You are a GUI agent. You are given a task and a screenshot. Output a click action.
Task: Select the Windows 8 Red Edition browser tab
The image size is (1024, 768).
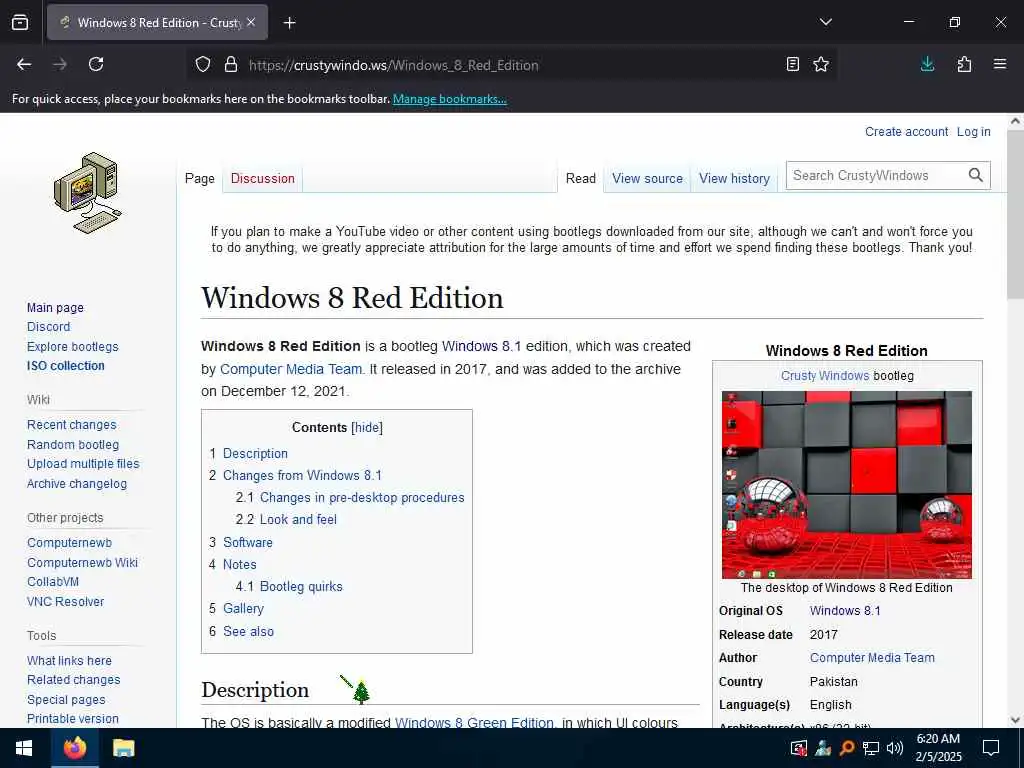click(x=157, y=22)
